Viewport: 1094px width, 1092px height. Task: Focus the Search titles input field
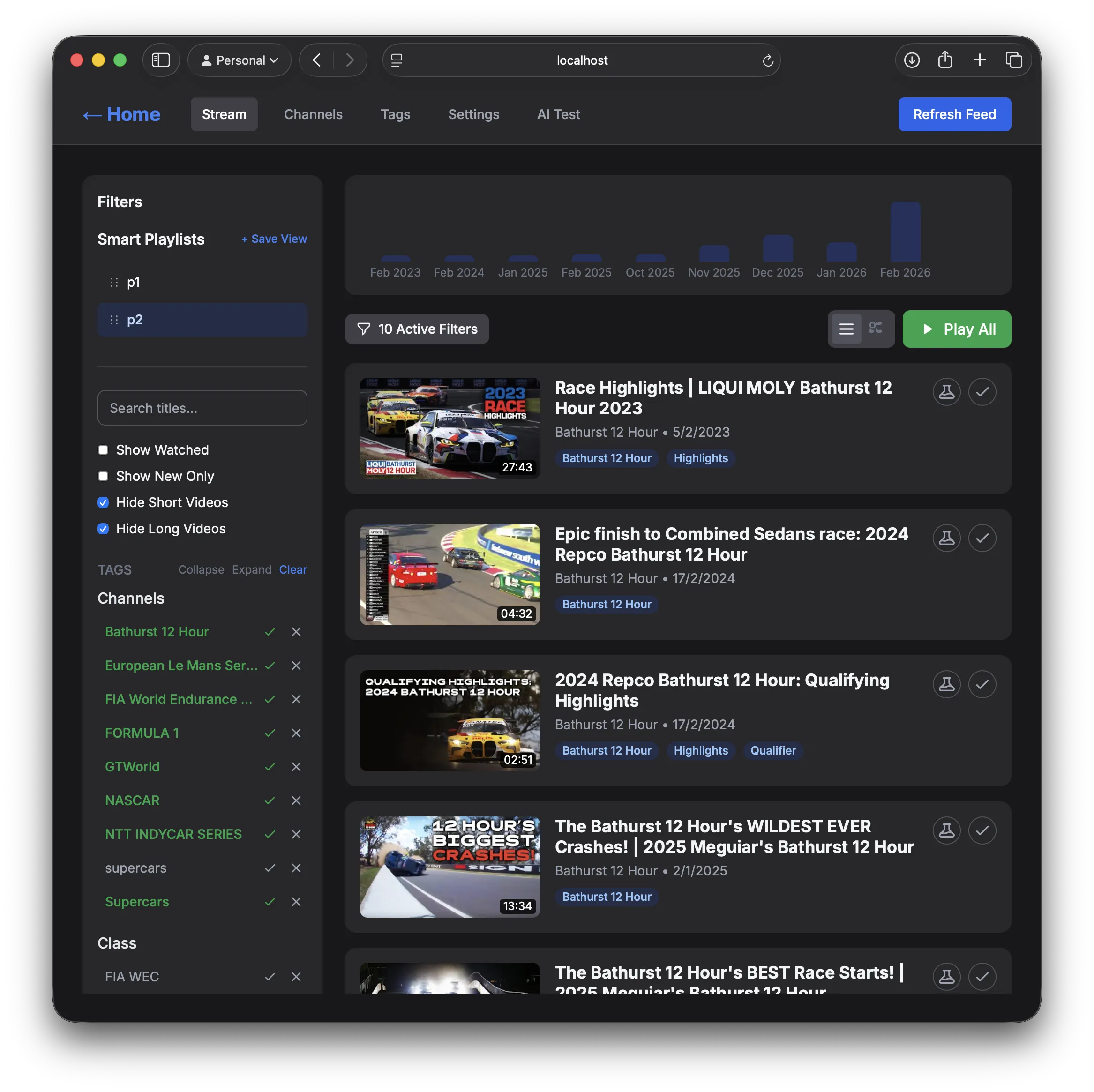click(x=202, y=408)
